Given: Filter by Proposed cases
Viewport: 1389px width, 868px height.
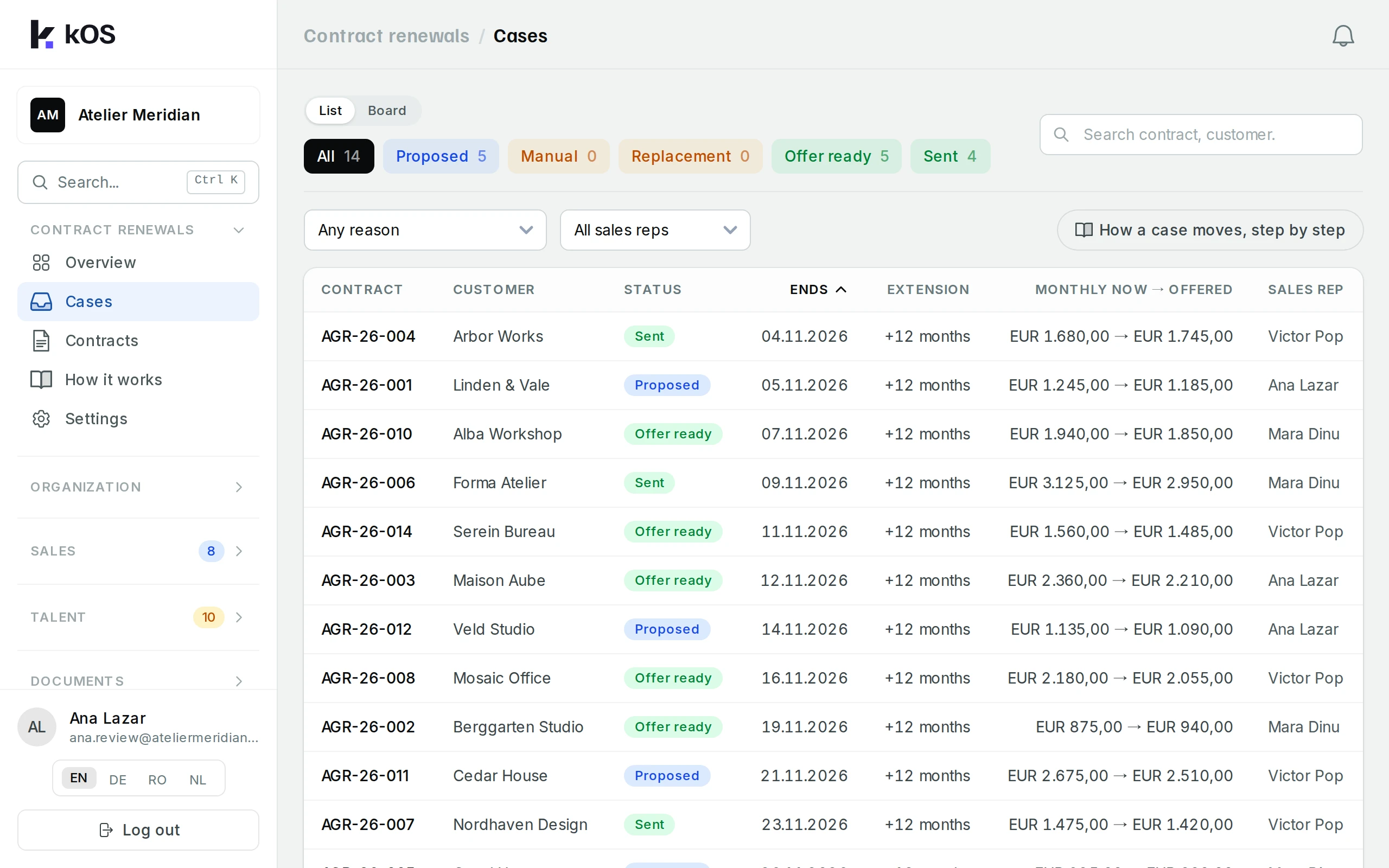Looking at the screenshot, I should click(441, 156).
